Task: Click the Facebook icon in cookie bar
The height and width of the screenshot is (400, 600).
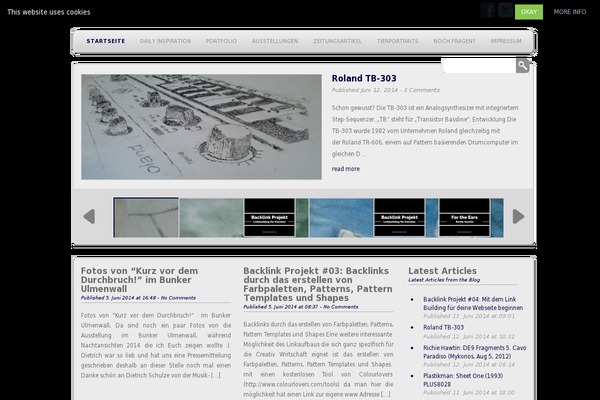Action: click(x=488, y=10)
